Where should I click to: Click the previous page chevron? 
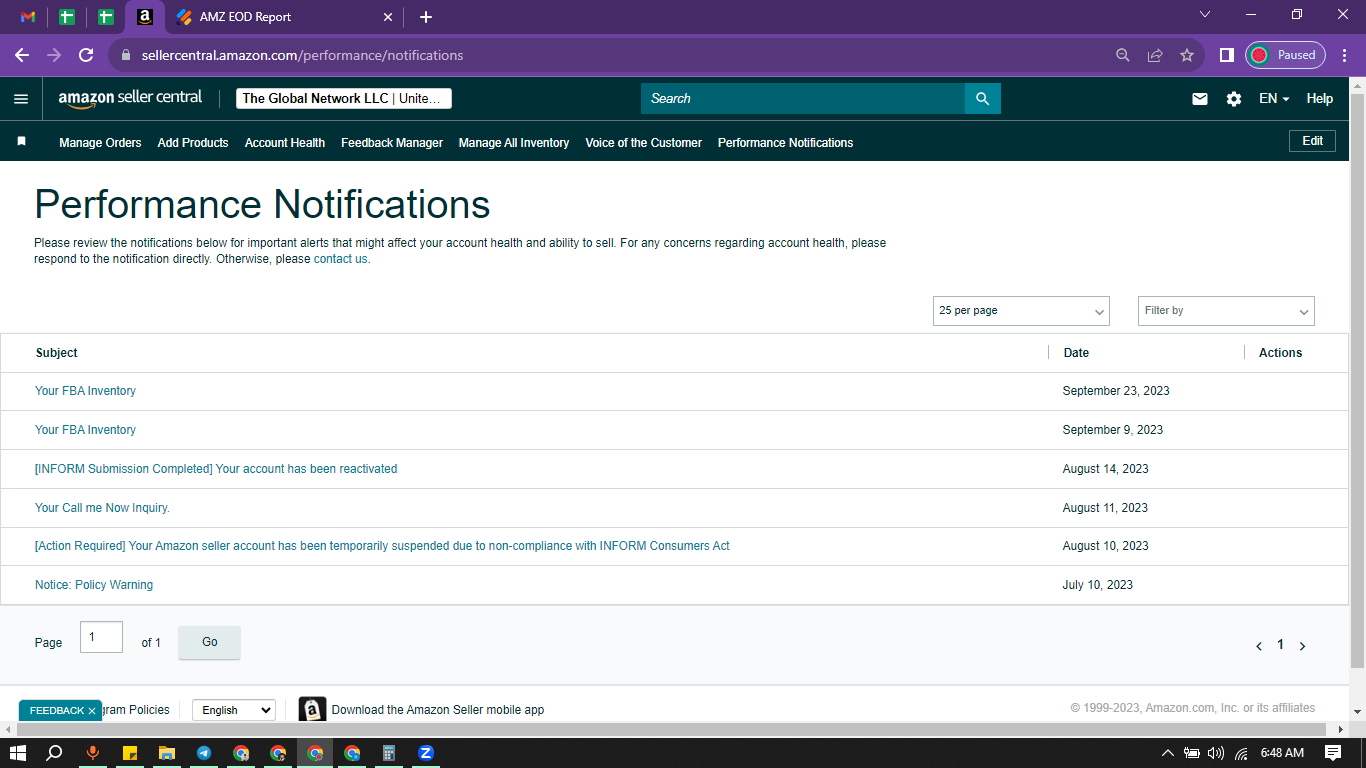point(1259,646)
